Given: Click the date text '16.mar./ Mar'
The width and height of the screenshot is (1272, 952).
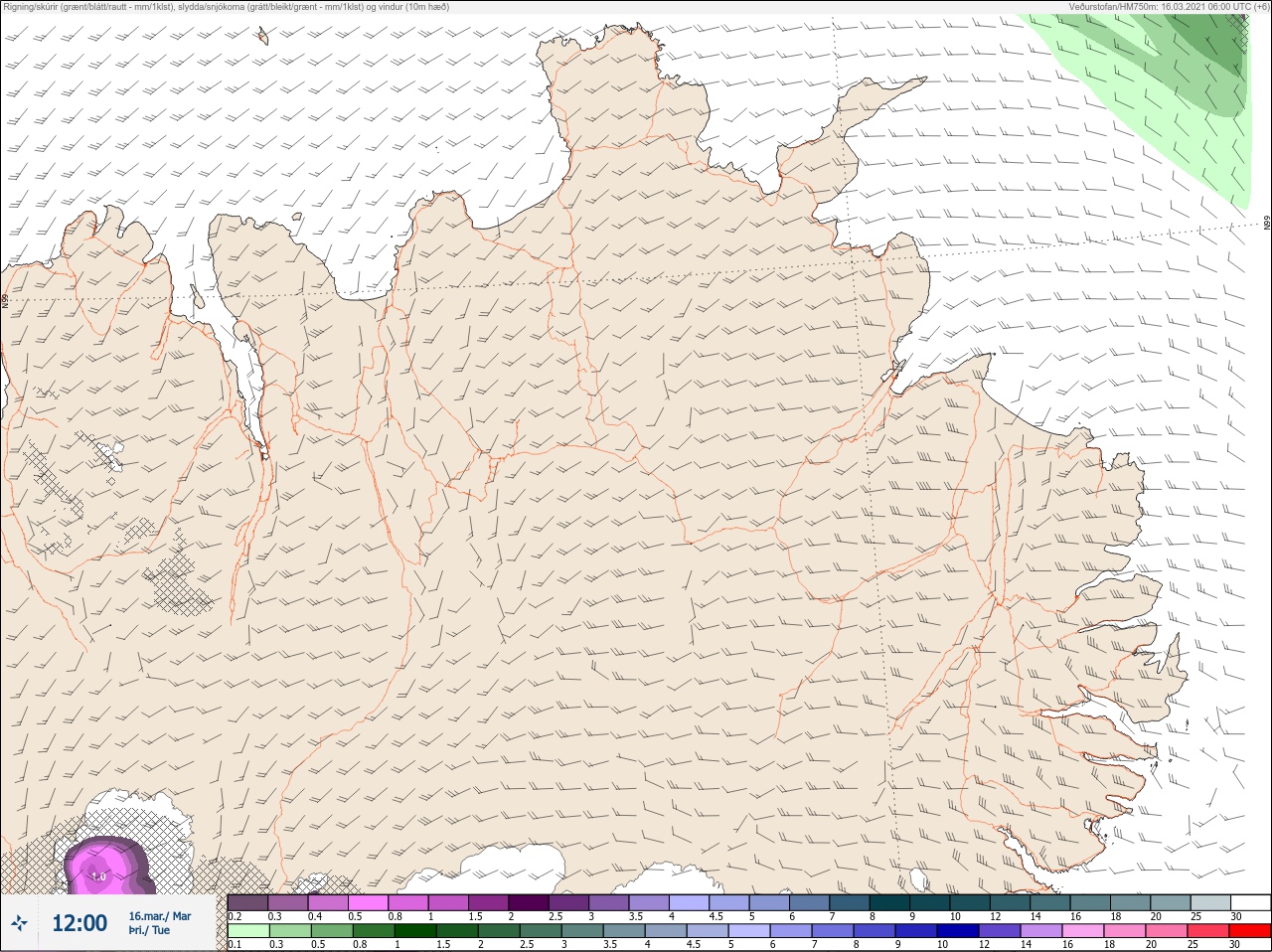Looking at the screenshot, I should 160,916.
